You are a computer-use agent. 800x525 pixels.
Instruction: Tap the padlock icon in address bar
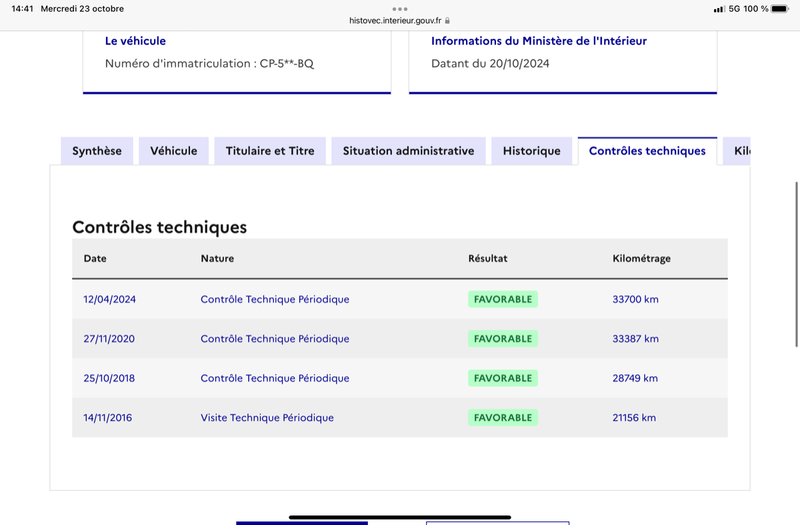(447, 21)
